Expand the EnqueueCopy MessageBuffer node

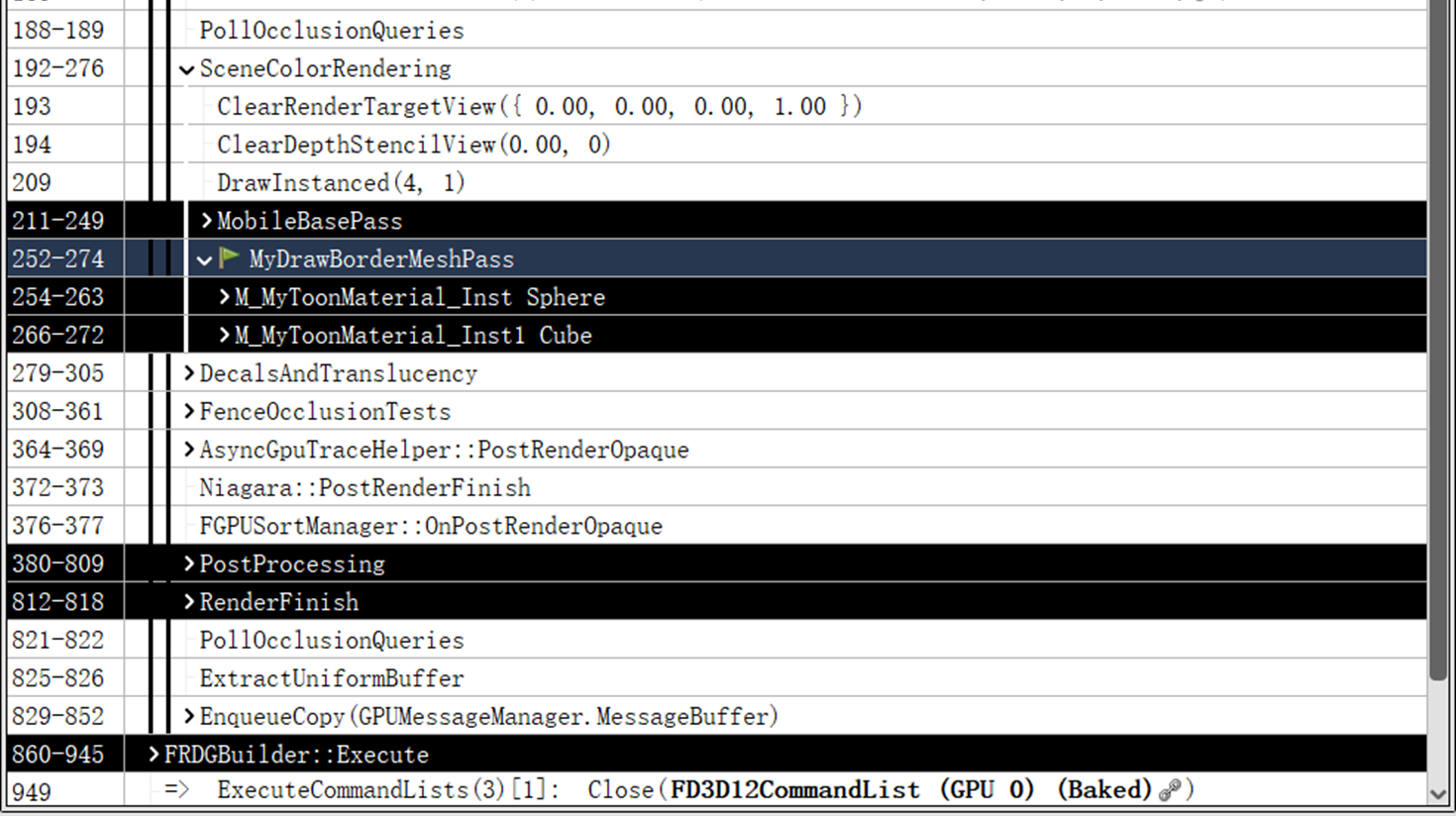click(188, 716)
